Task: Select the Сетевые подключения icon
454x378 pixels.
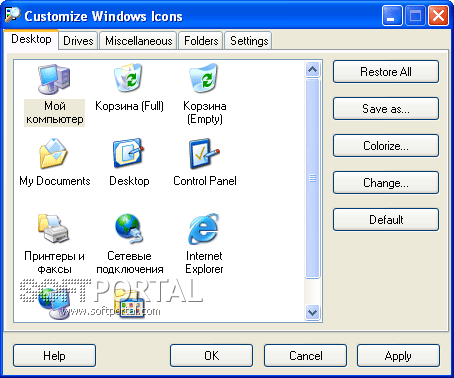Action: pyautogui.click(x=130, y=228)
